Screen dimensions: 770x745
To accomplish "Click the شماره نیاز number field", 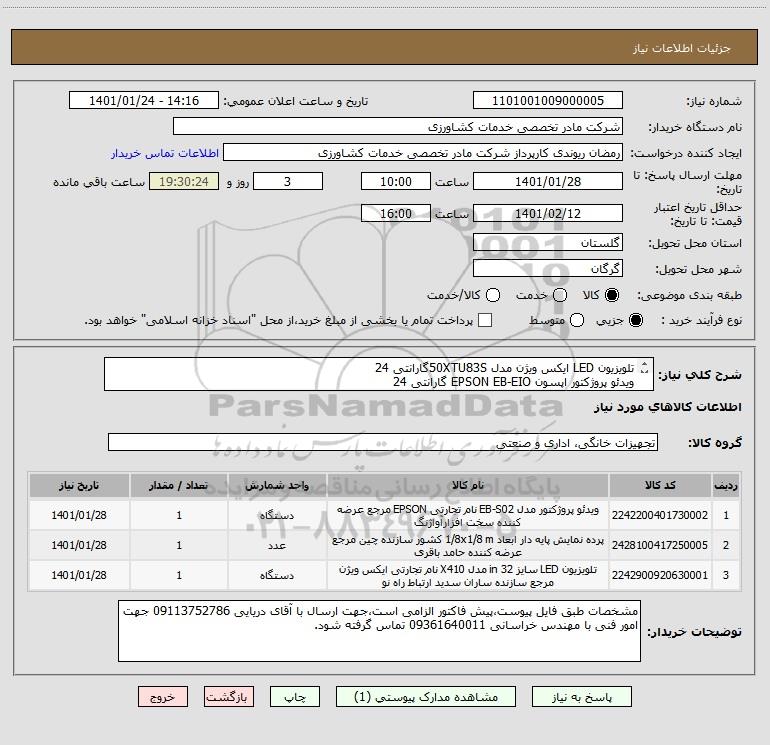I will 548,100.
